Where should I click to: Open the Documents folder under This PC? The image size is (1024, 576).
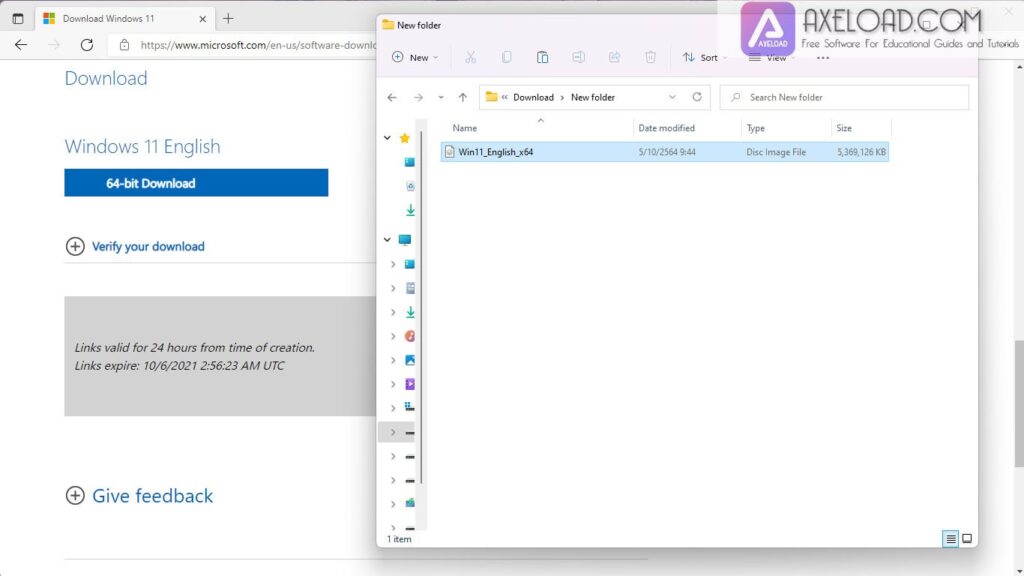tap(410, 288)
